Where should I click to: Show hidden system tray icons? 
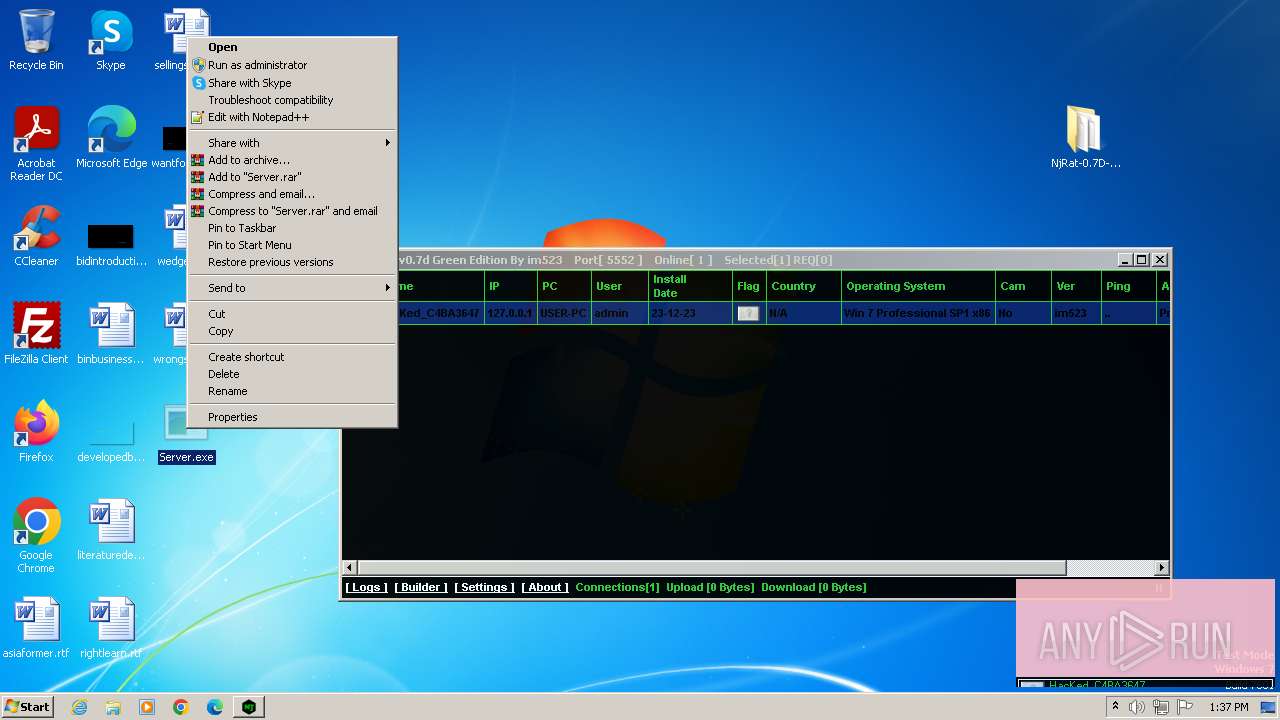pos(1115,707)
